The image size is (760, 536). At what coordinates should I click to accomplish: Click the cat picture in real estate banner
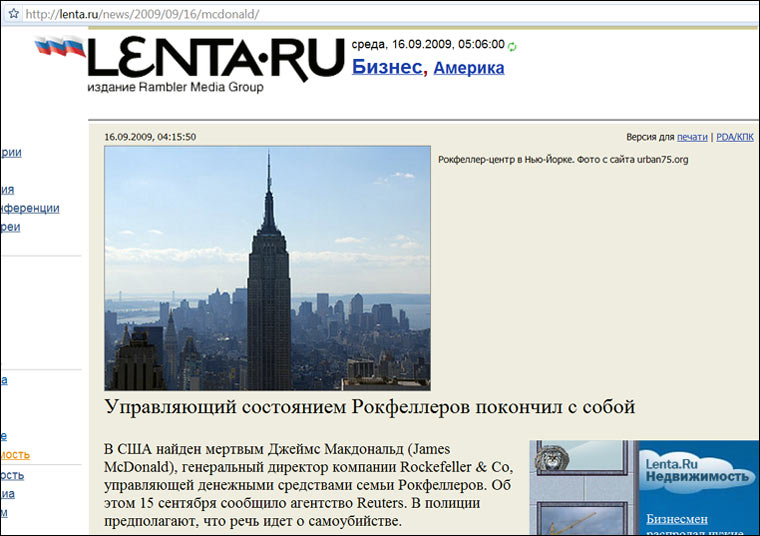pos(552,457)
